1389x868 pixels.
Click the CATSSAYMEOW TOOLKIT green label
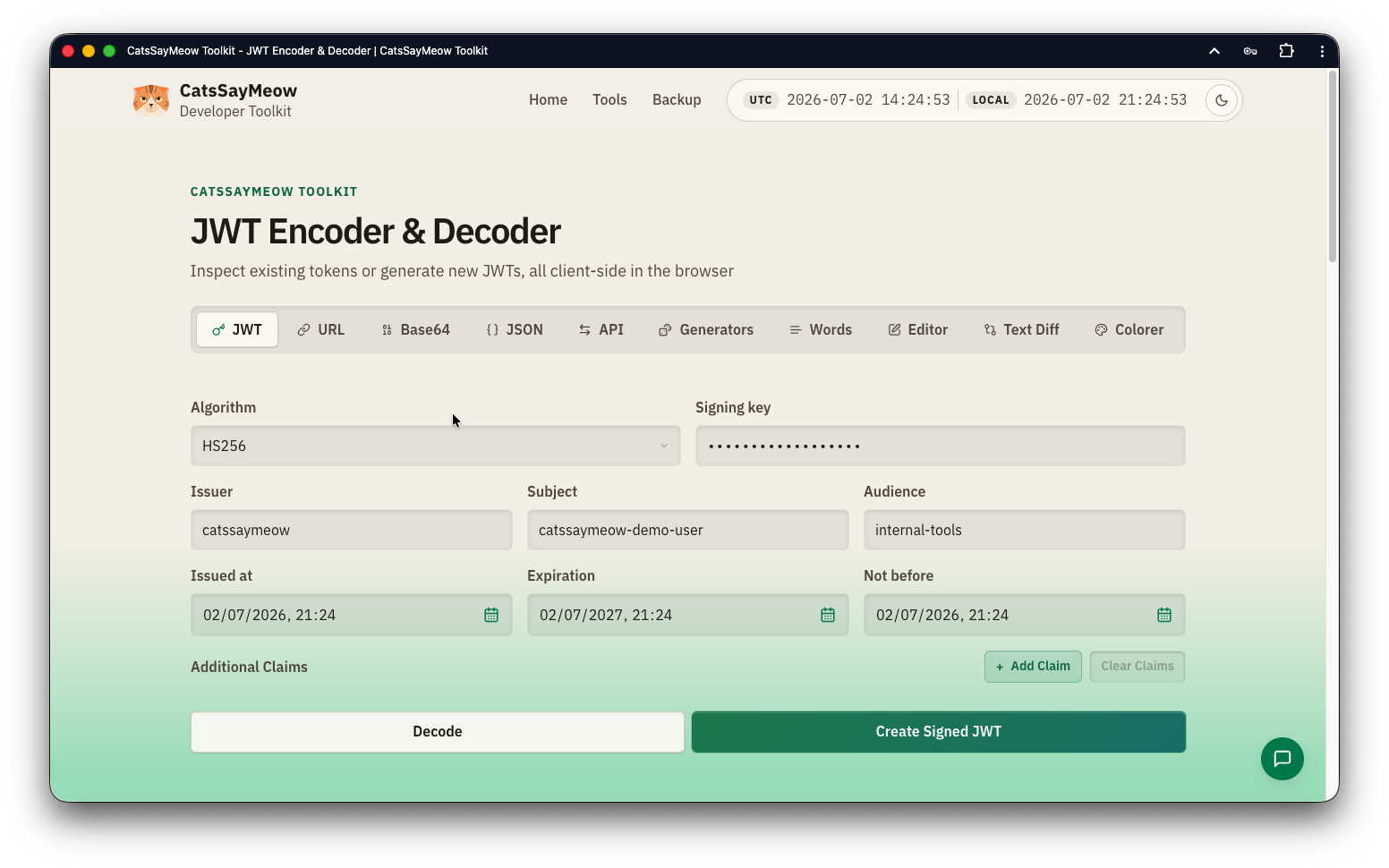[x=274, y=191]
